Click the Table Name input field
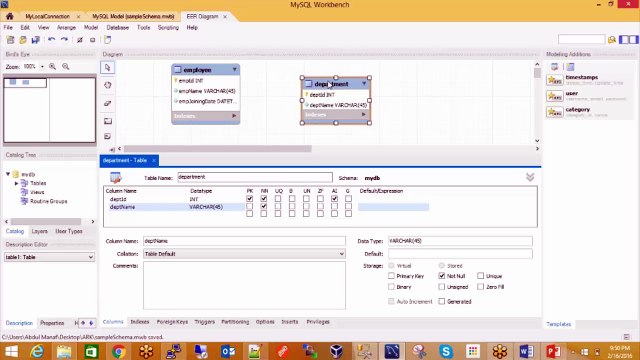The image size is (640, 360). tap(255, 177)
